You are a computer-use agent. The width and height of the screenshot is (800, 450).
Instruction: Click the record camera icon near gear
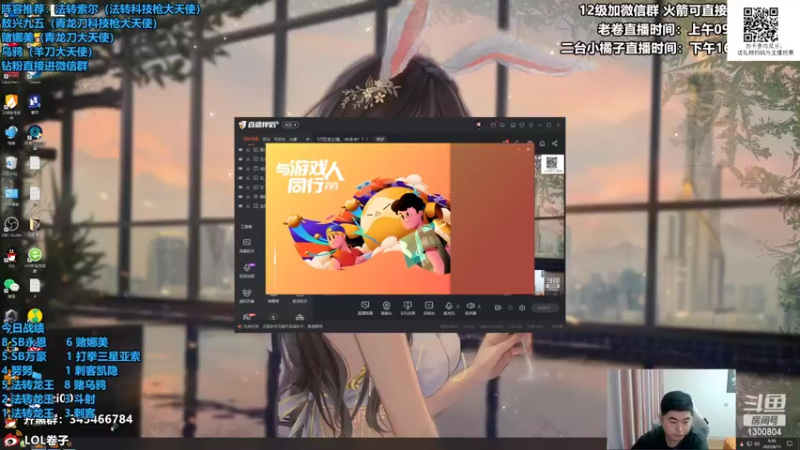[x=497, y=308]
